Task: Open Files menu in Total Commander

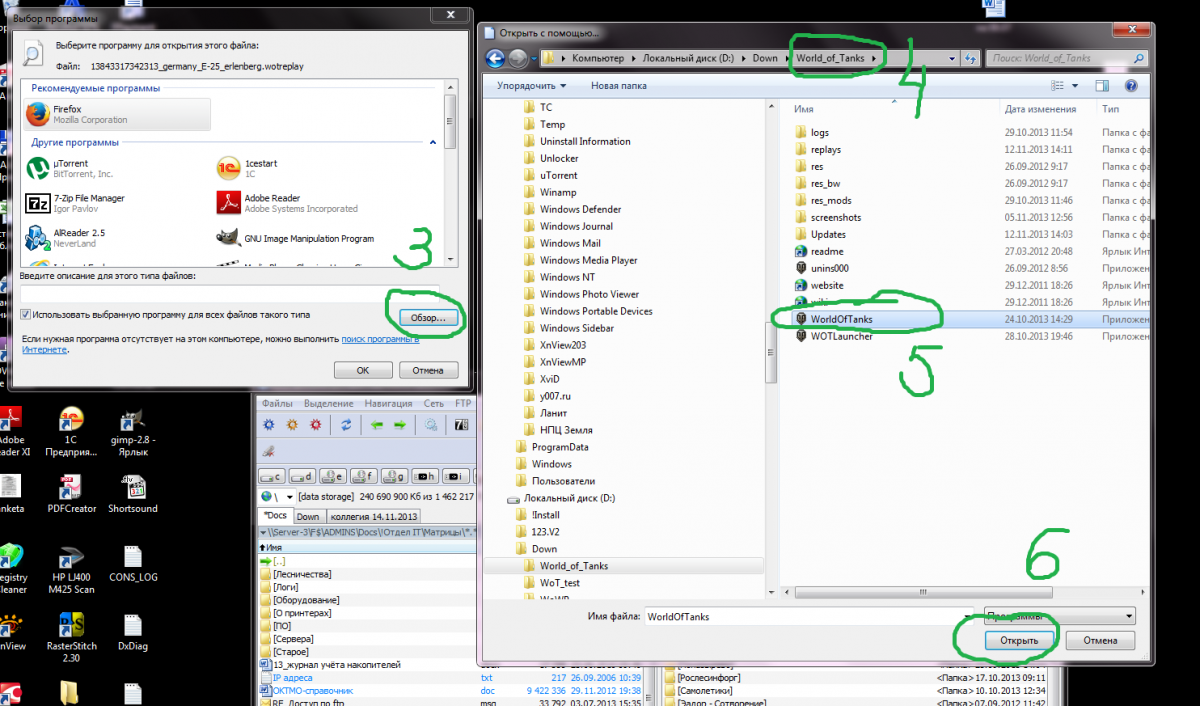Action: tap(277, 403)
